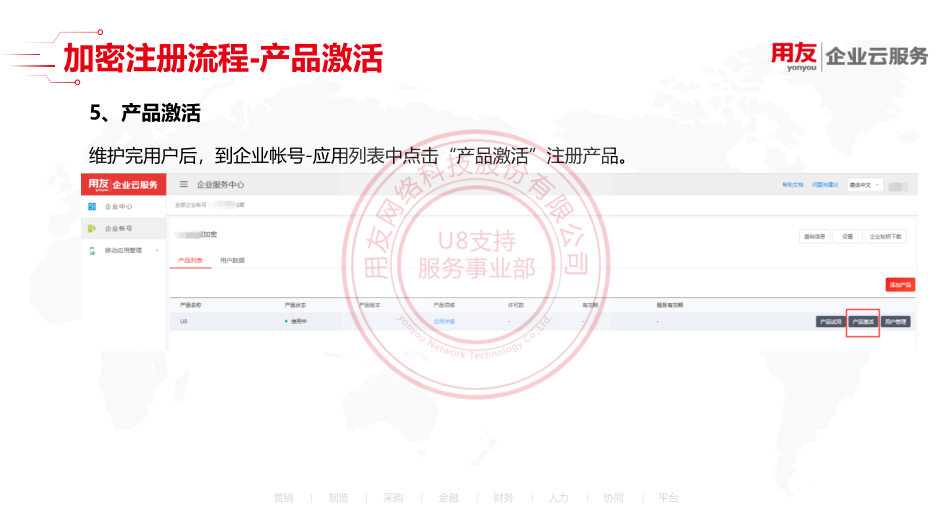Click 产品激活 in the U8 row
Image resolution: width=949 pixels, height=530 pixels.
click(x=863, y=322)
